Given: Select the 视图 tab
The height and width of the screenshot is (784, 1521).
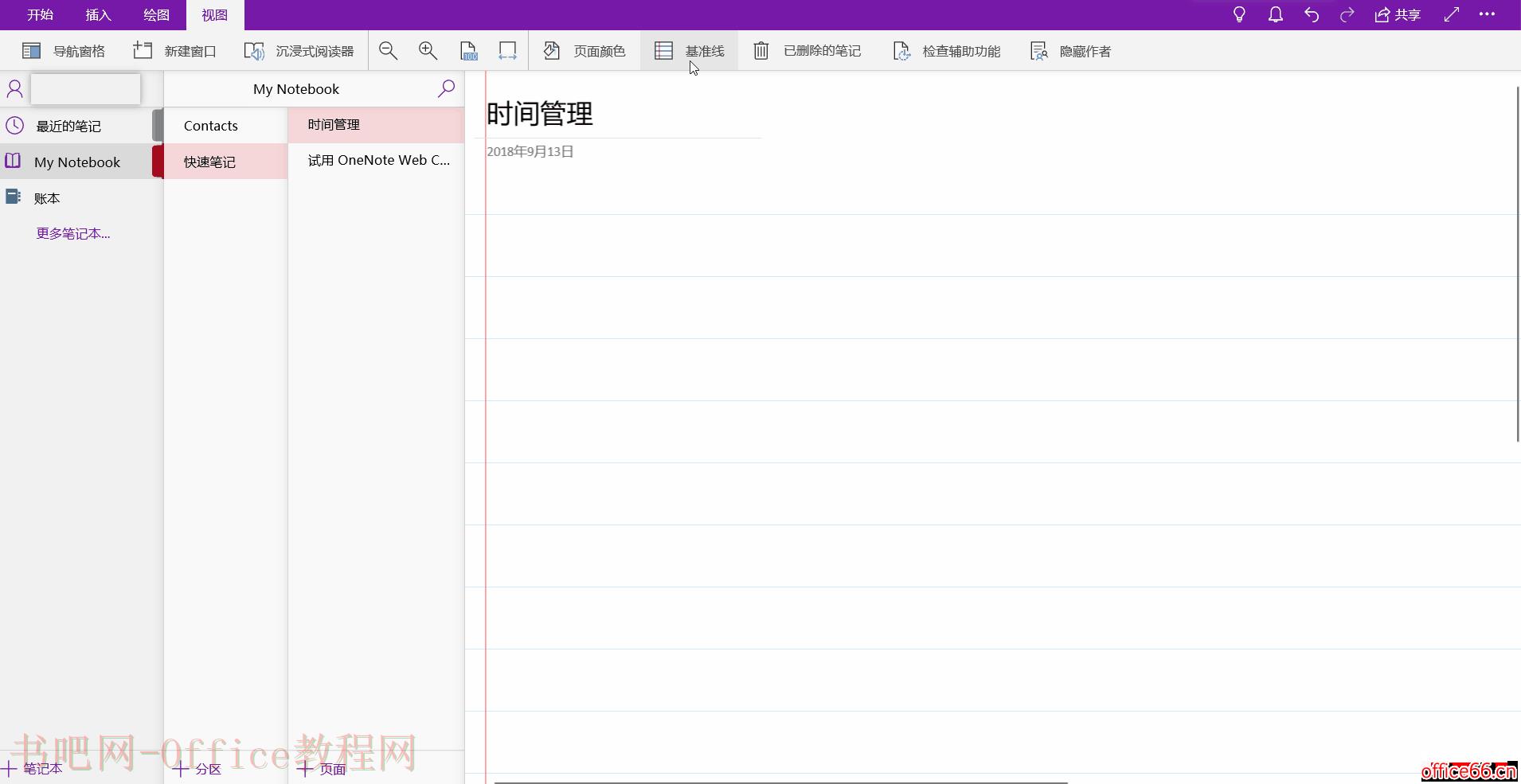Looking at the screenshot, I should coord(215,15).
